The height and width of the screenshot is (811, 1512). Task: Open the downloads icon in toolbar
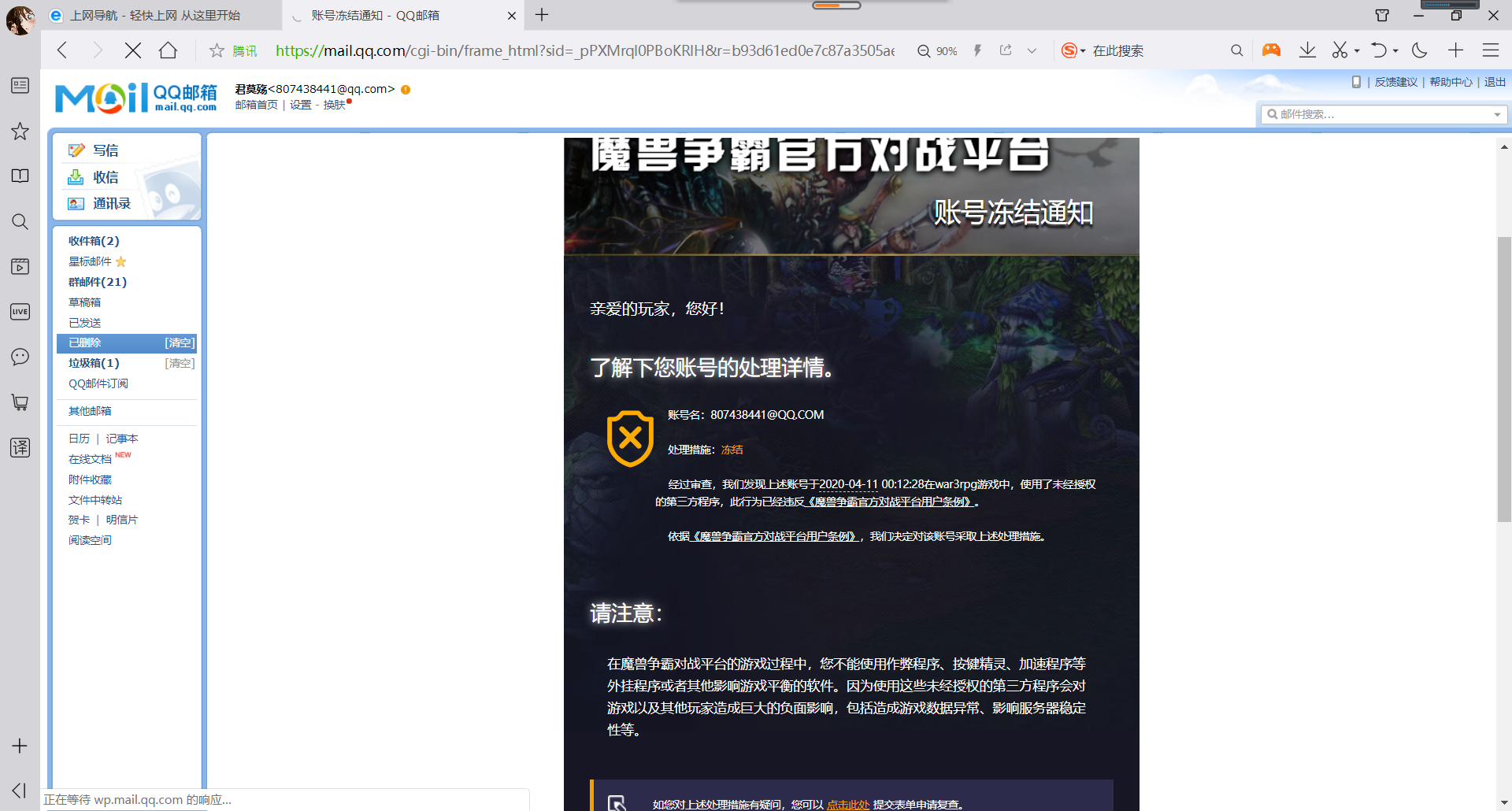1307,50
